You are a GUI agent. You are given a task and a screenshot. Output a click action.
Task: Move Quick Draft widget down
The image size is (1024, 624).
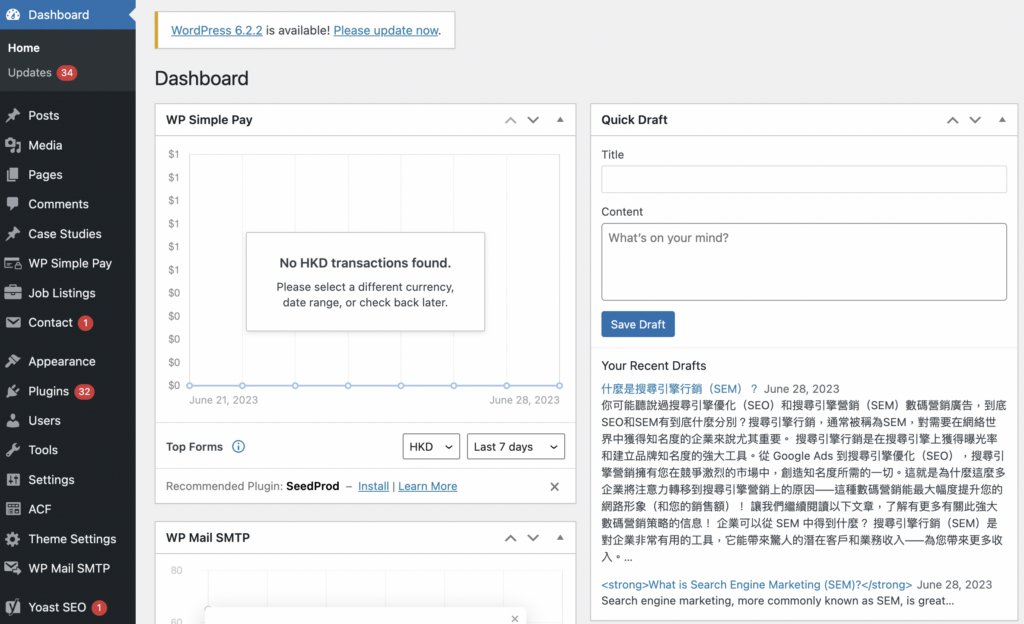tap(976, 120)
